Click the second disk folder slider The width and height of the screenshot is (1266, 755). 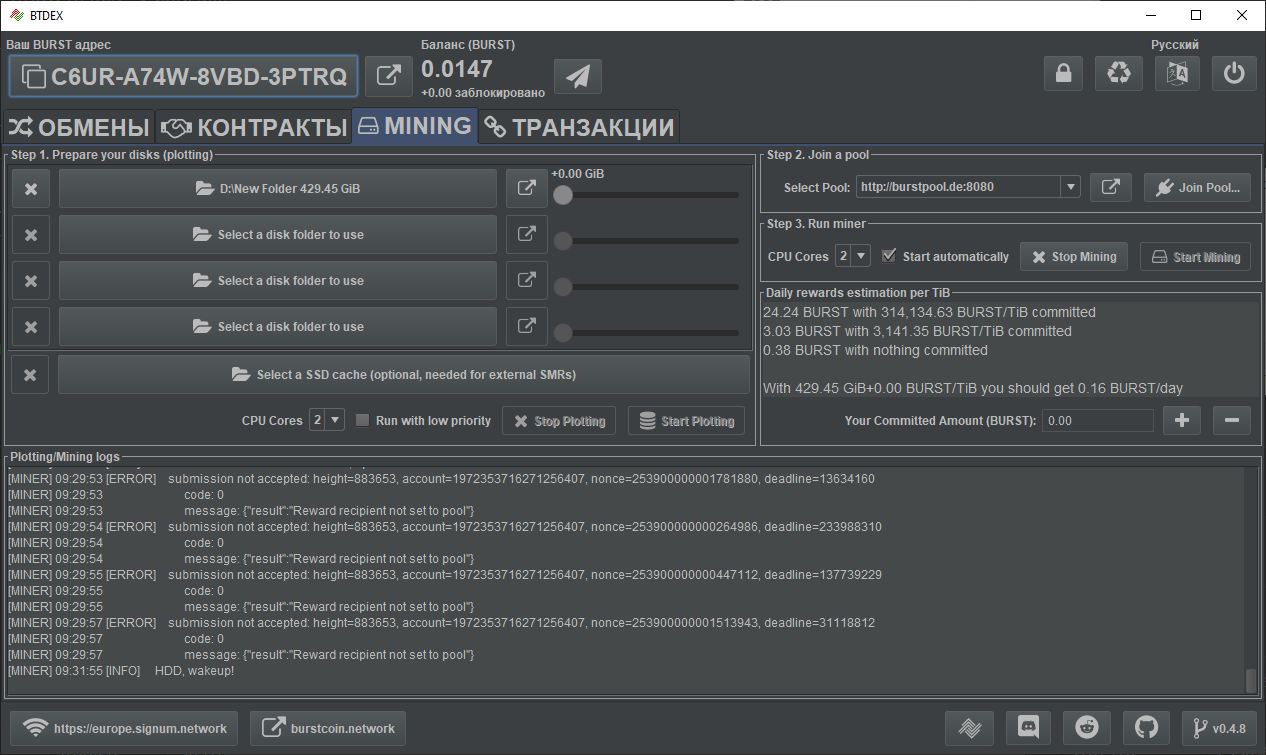coord(648,241)
